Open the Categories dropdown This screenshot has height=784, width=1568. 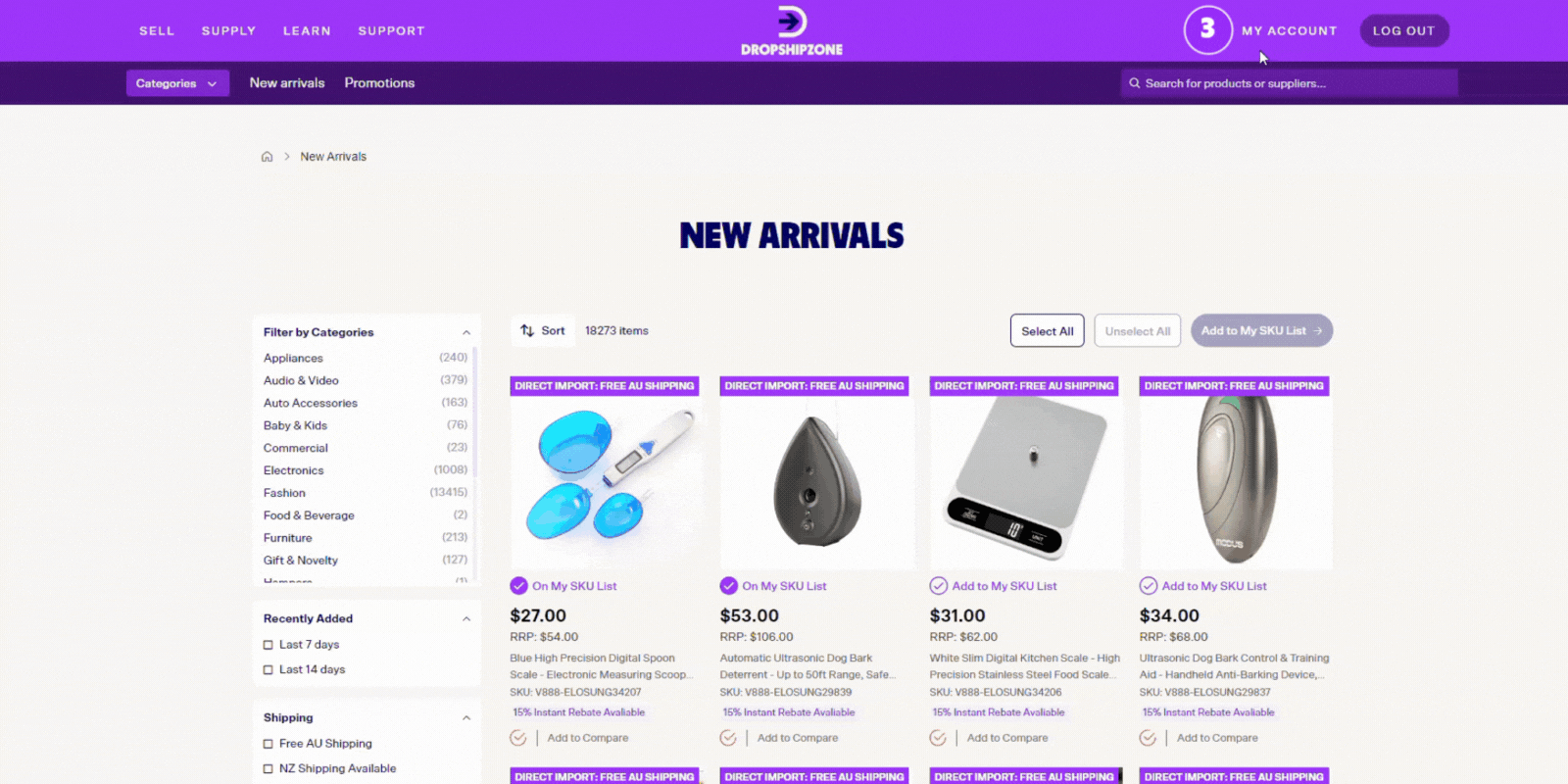(177, 83)
